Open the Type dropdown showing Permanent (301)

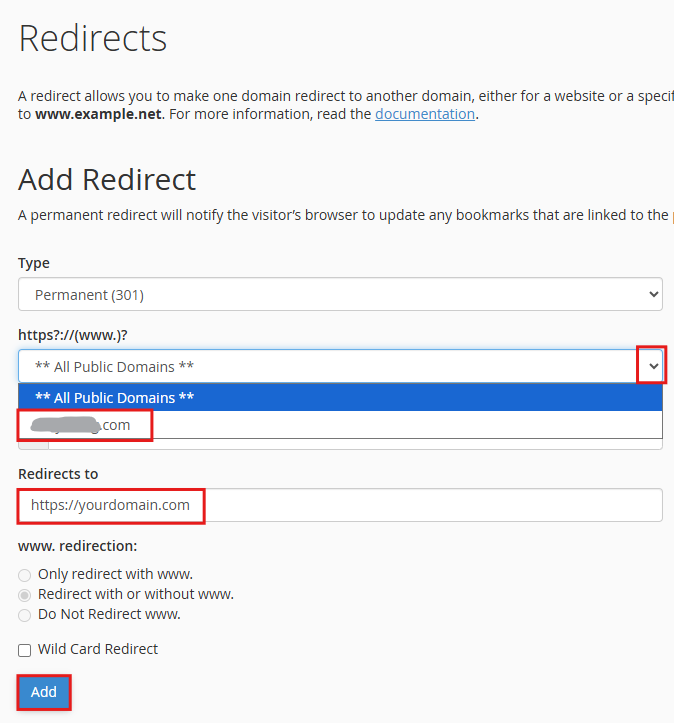[x=340, y=294]
